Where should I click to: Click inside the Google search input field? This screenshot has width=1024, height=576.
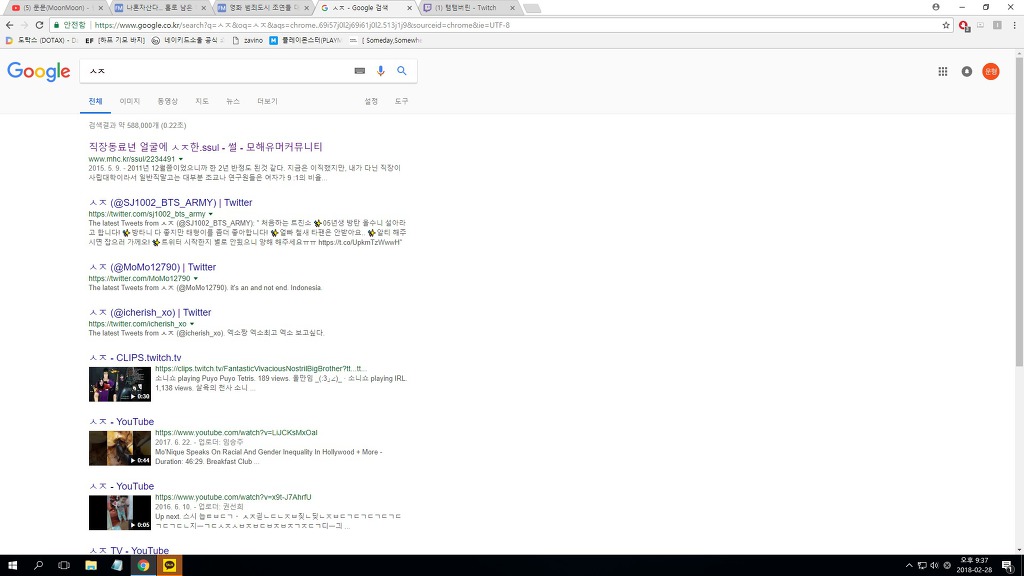219,71
